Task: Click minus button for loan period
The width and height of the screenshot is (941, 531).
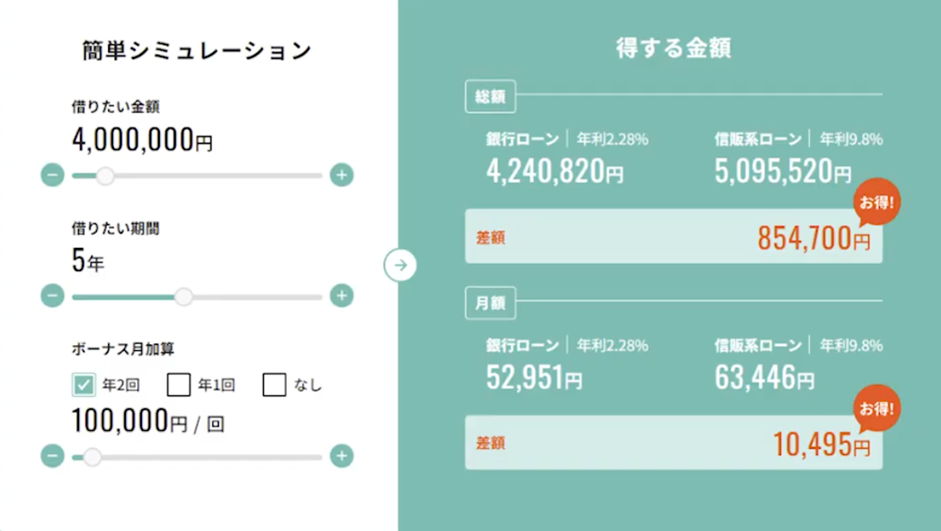Action: 53,296
